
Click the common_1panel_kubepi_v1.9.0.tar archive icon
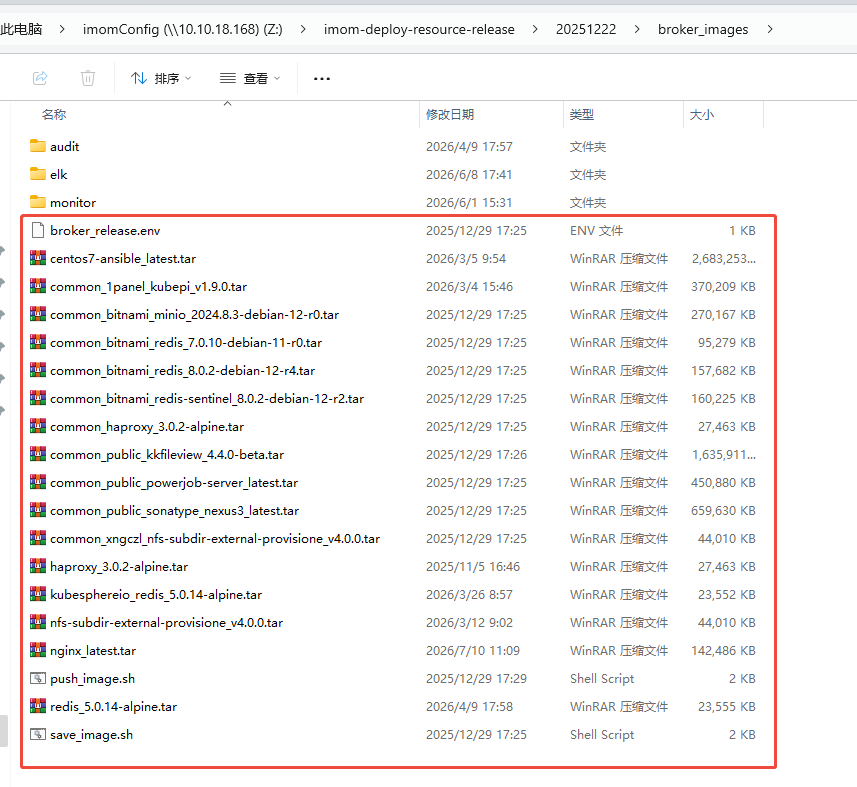coord(38,286)
